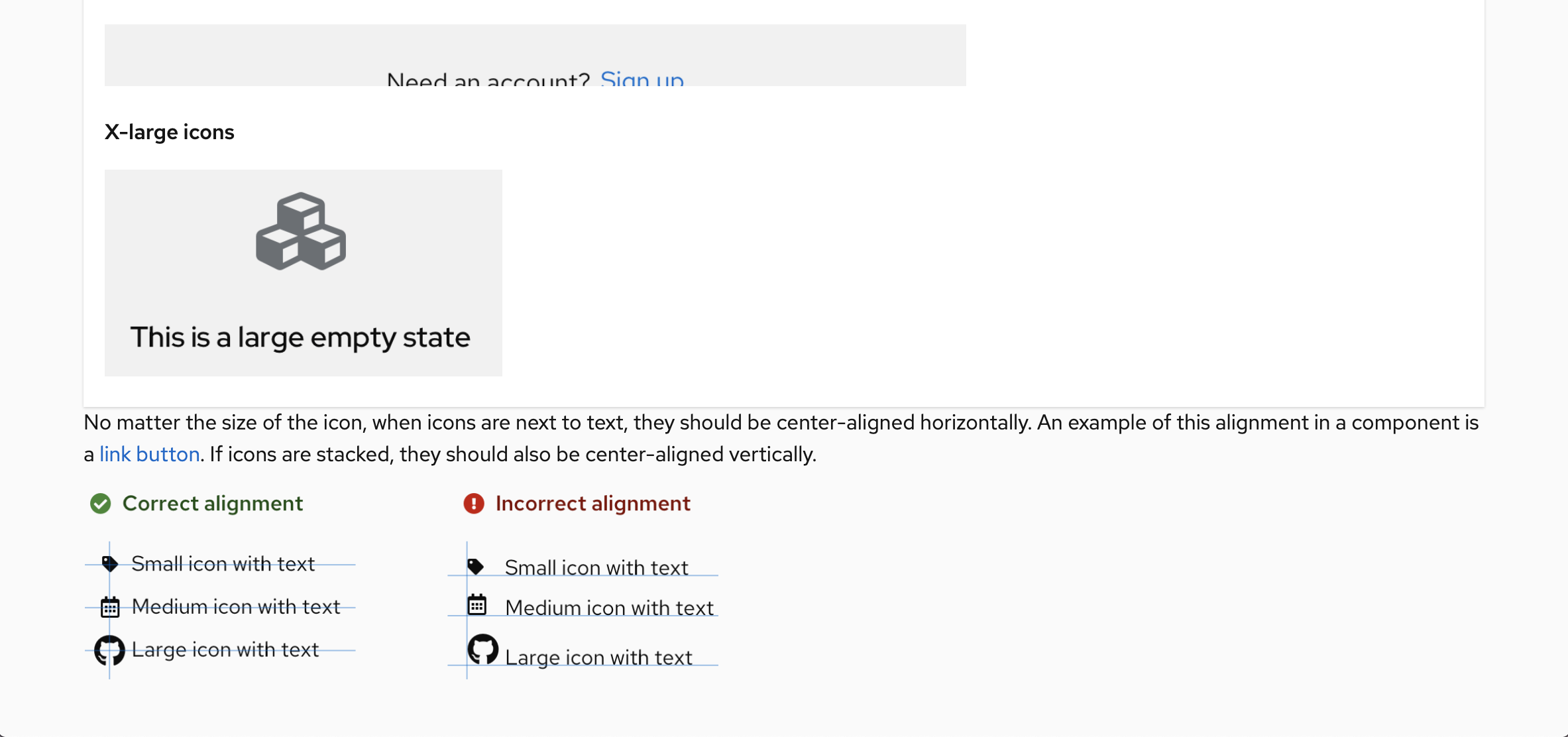Click the "Incorrect alignment" heading text
Viewport: 1568px width, 737px height.
(x=593, y=504)
